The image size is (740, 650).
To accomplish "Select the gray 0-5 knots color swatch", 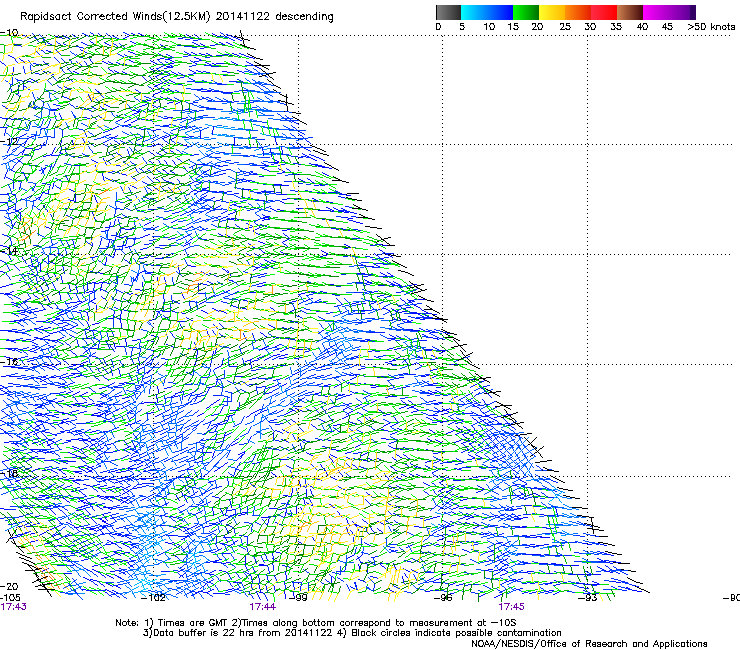I will coord(448,12).
